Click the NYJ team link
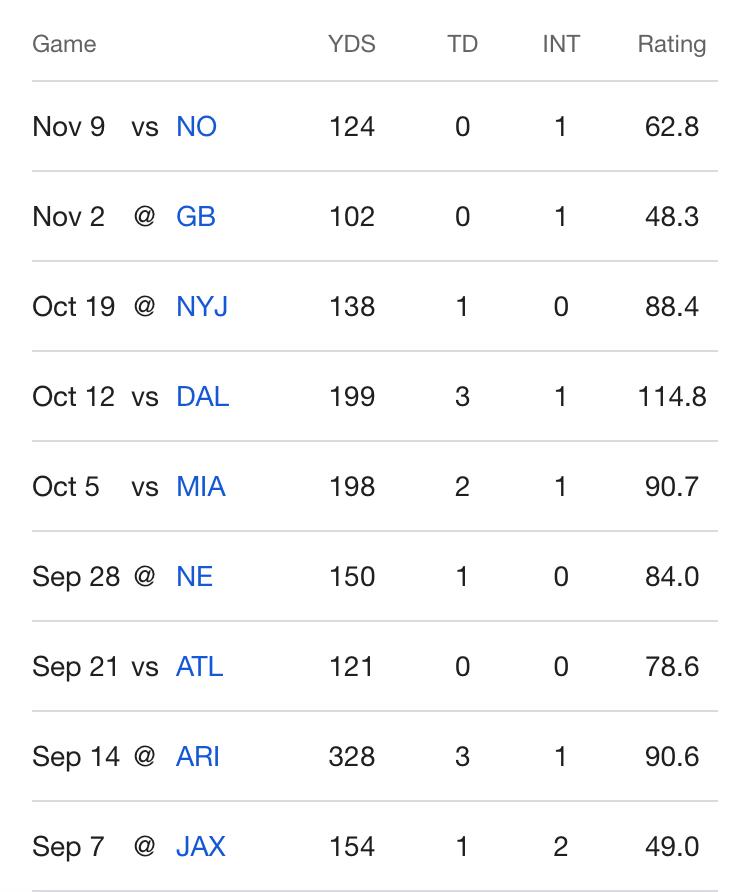This screenshot has width=750, height=892. point(202,307)
